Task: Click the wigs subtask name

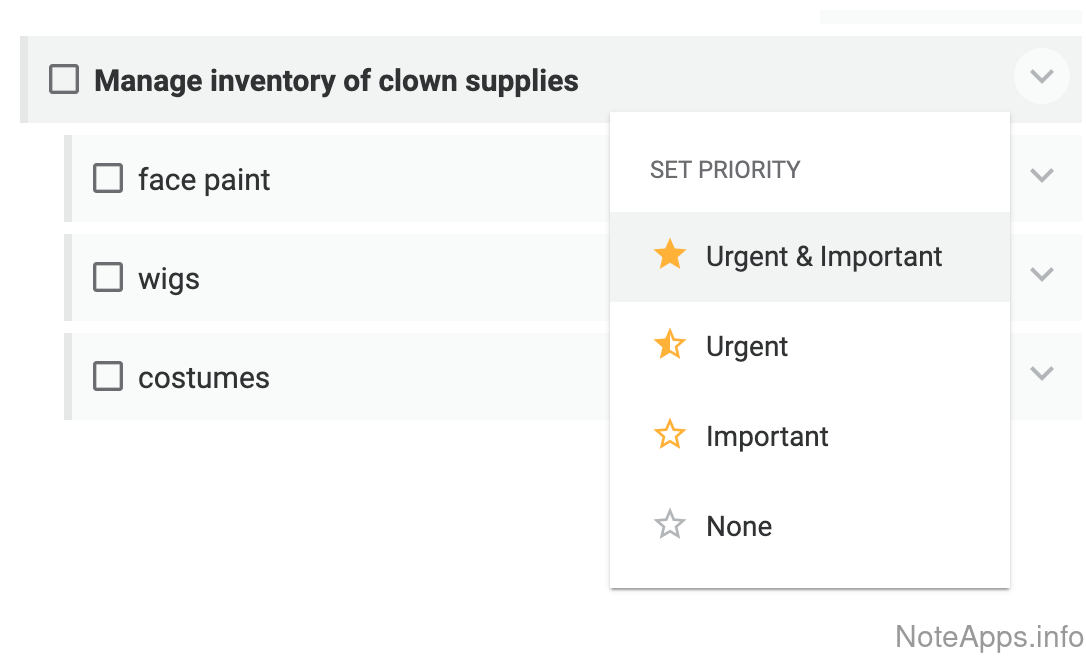Action: (169, 279)
